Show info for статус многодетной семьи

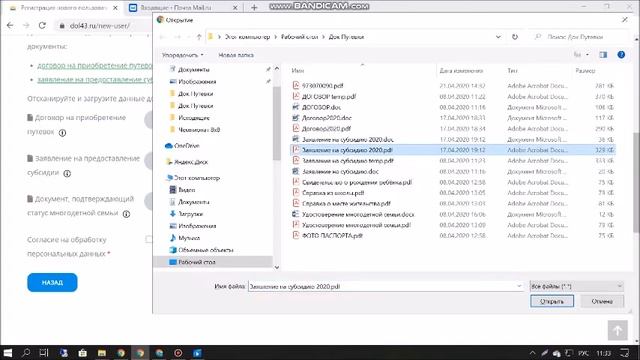(127, 214)
